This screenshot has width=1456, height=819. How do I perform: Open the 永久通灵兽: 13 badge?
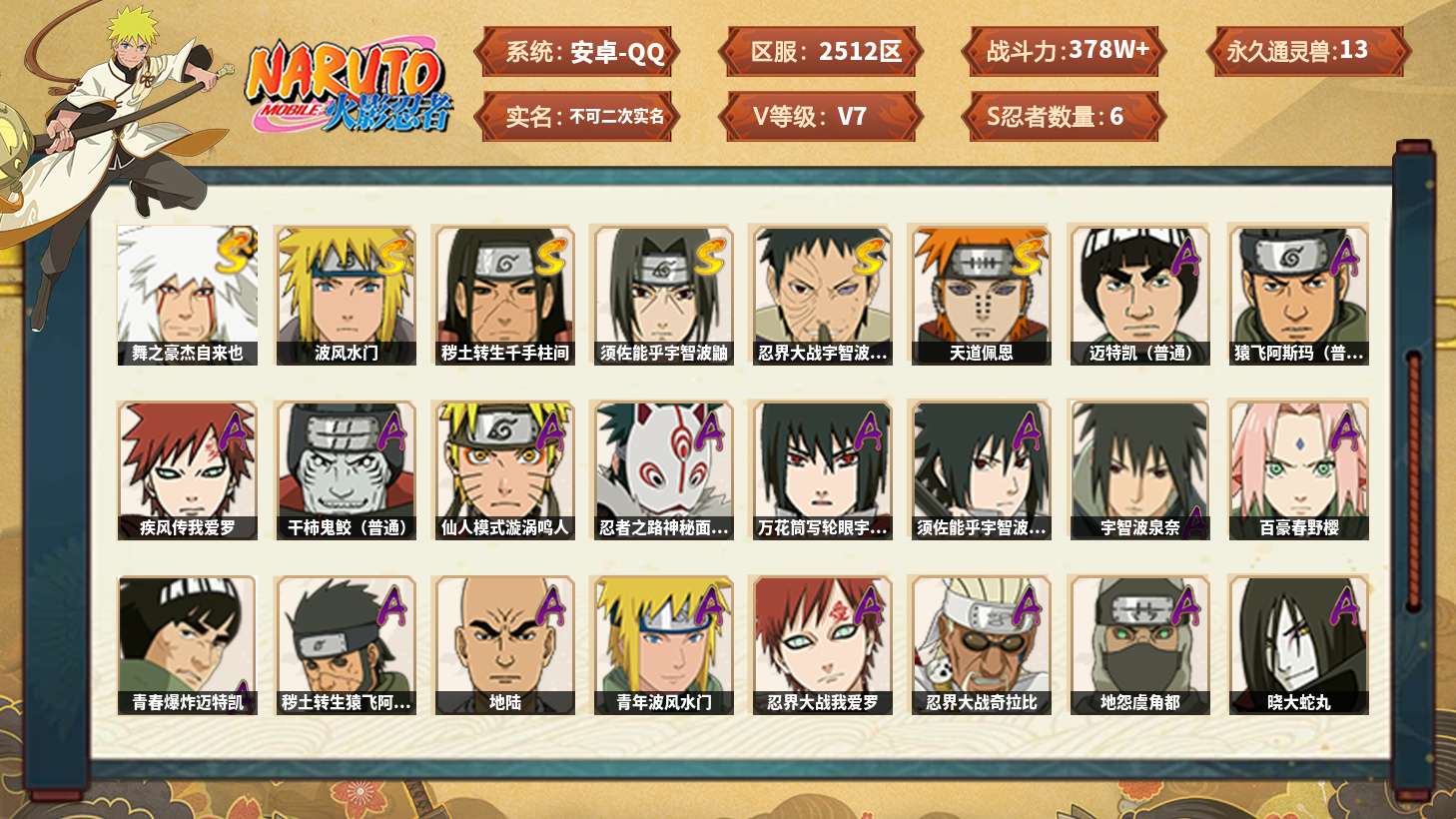pyautogui.click(x=1307, y=52)
